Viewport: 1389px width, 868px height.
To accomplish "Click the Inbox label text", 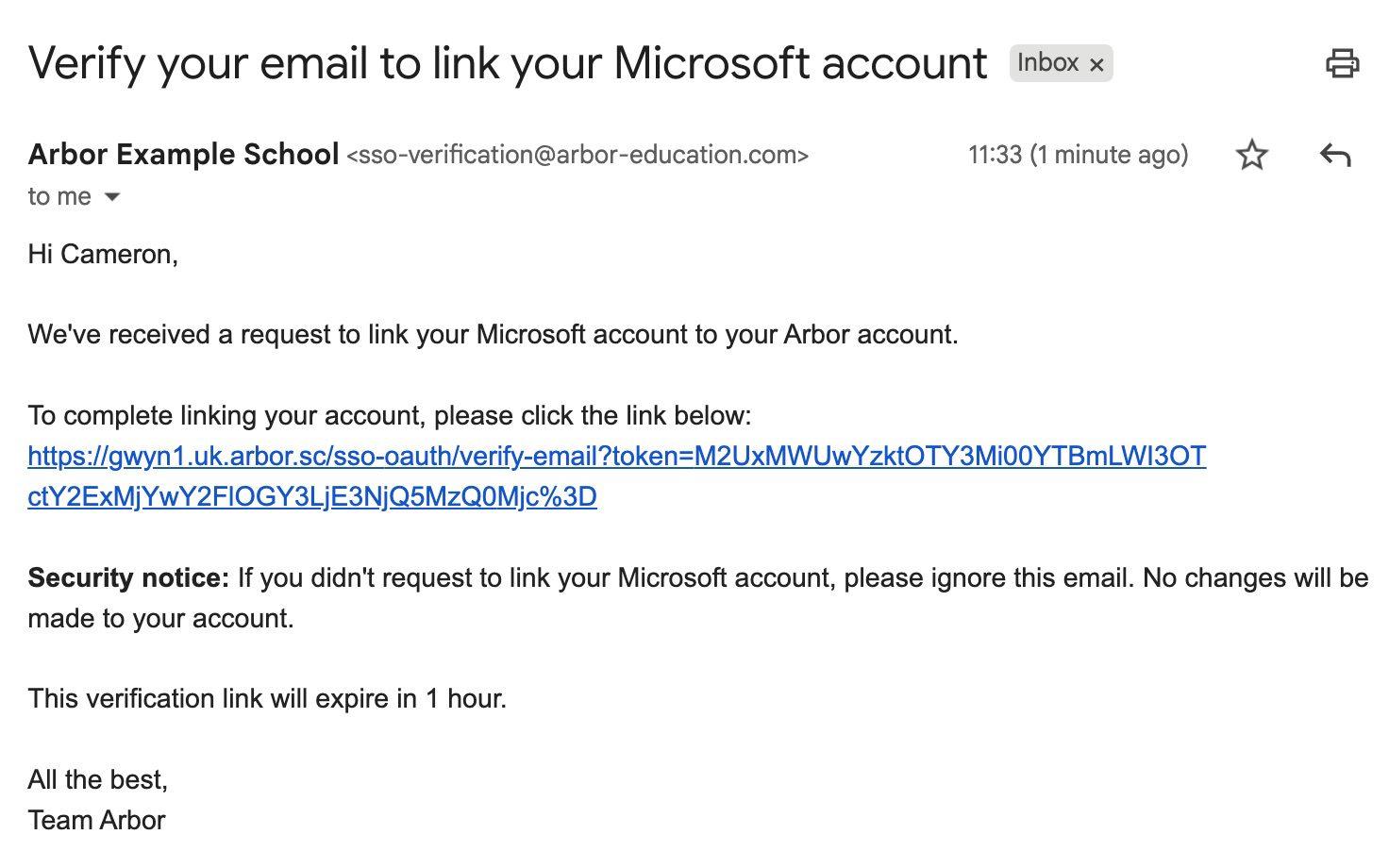I will point(1047,63).
